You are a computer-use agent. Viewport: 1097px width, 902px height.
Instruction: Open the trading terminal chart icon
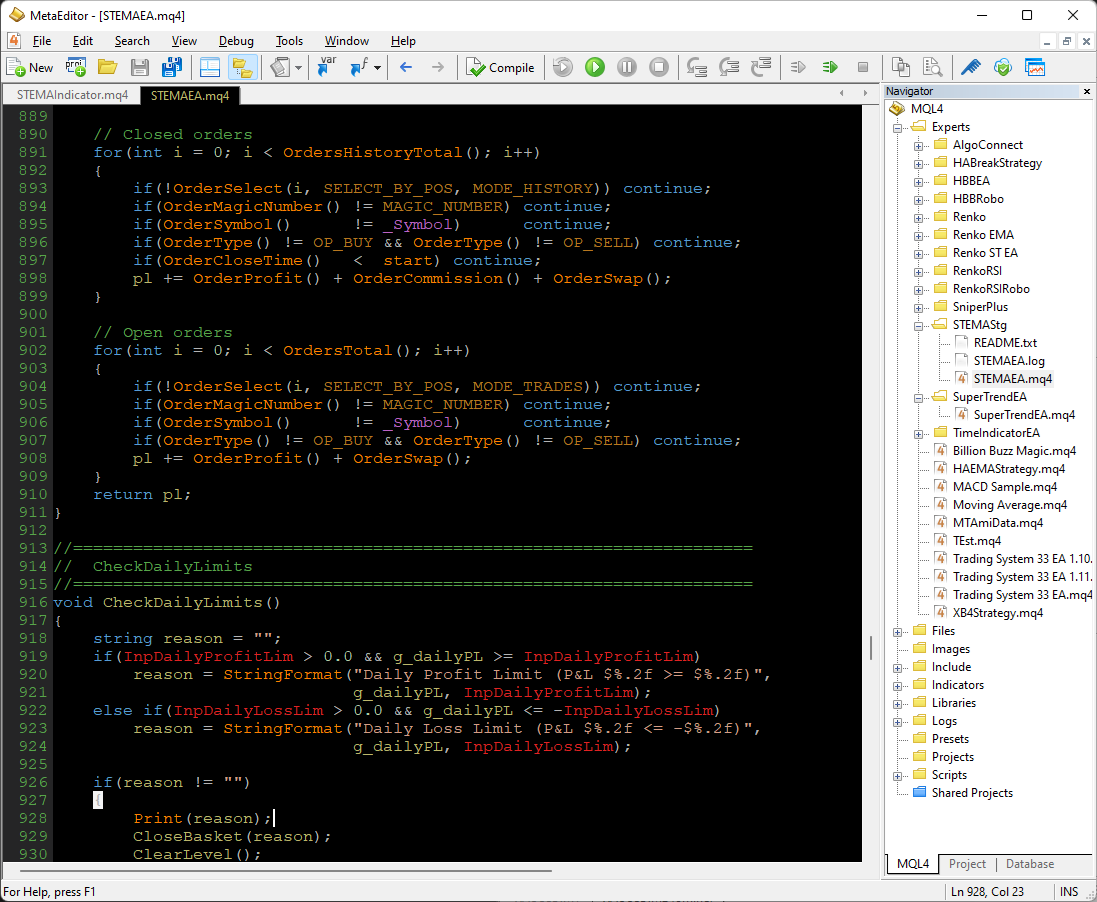point(1035,67)
